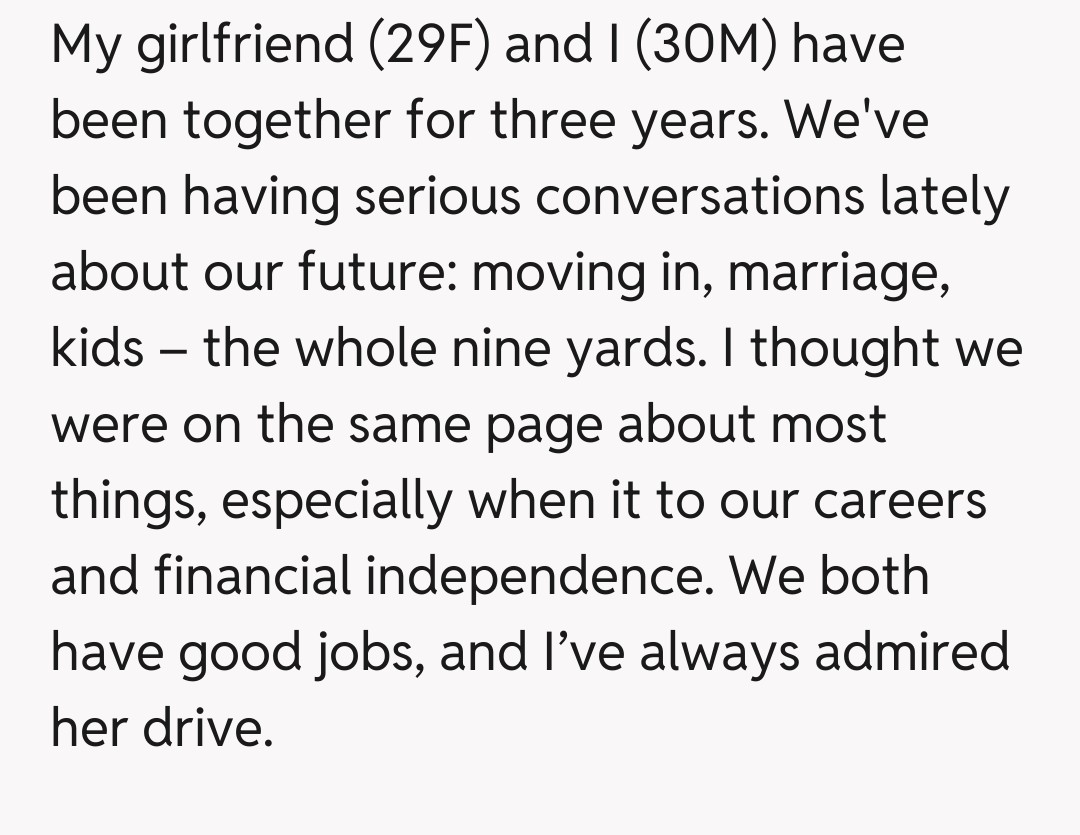The height and width of the screenshot is (835, 1080).
Task: Click the word "conversations"
Action: [x=700, y=198]
